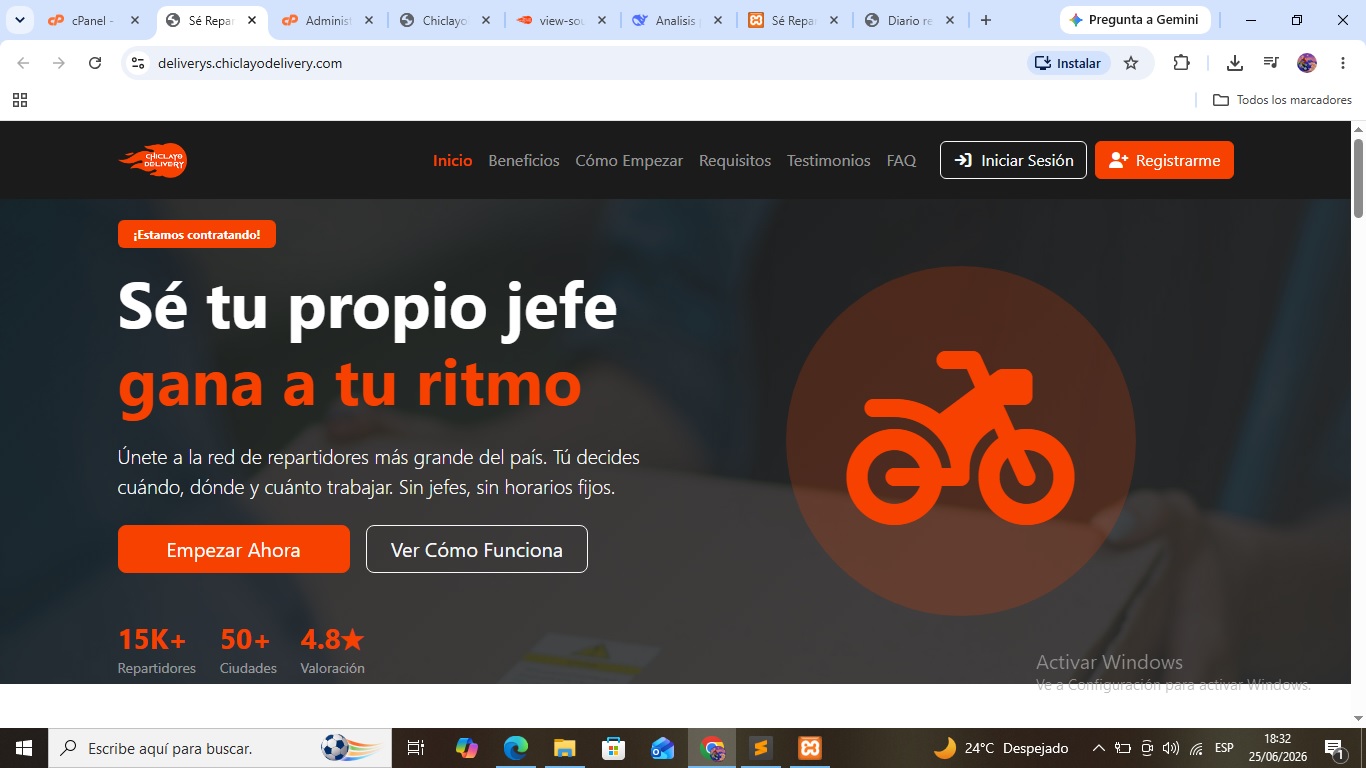Open the tab search dropdown arrow

[19, 20]
